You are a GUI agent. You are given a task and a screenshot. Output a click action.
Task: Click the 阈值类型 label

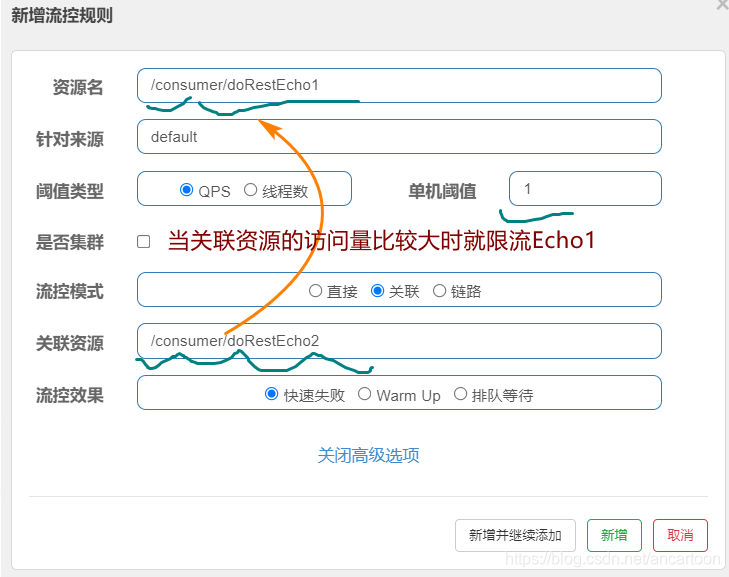pyautogui.click(x=70, y=191)
